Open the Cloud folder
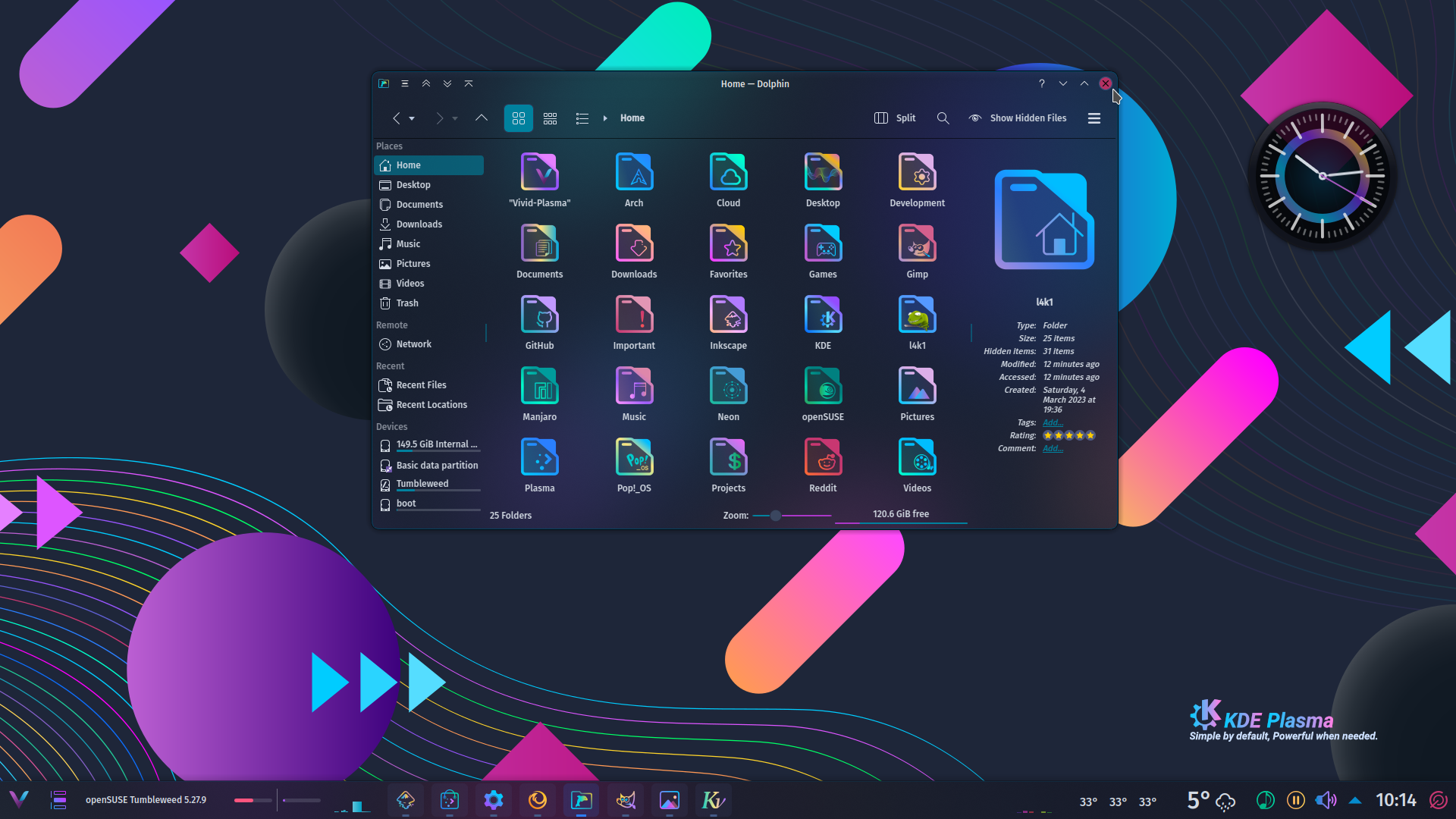 pos(728,180)
